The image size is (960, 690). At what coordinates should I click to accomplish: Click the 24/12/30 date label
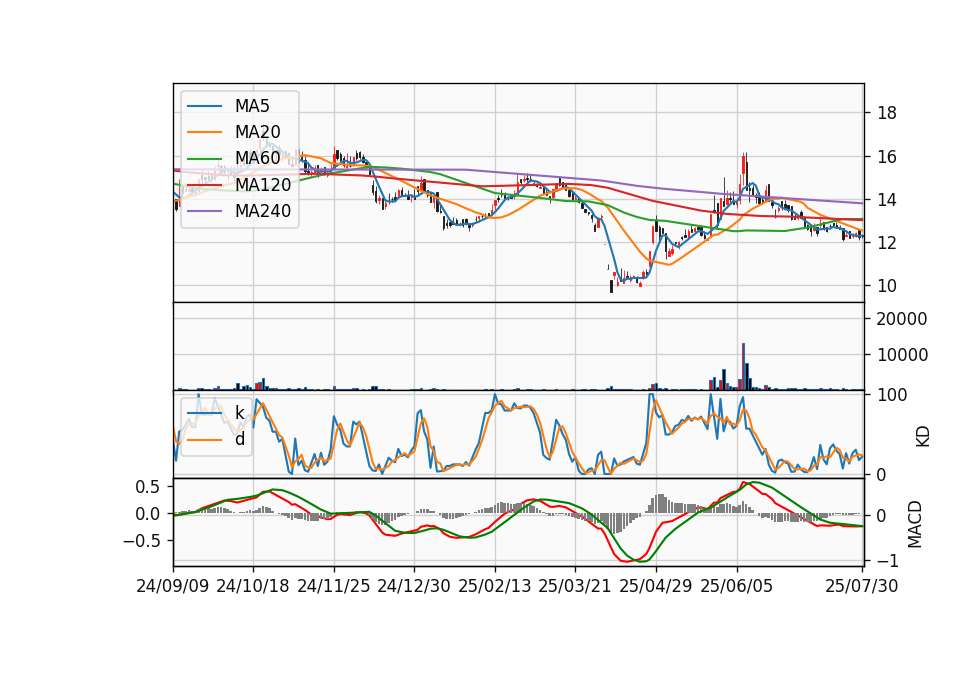pos(414,586)
